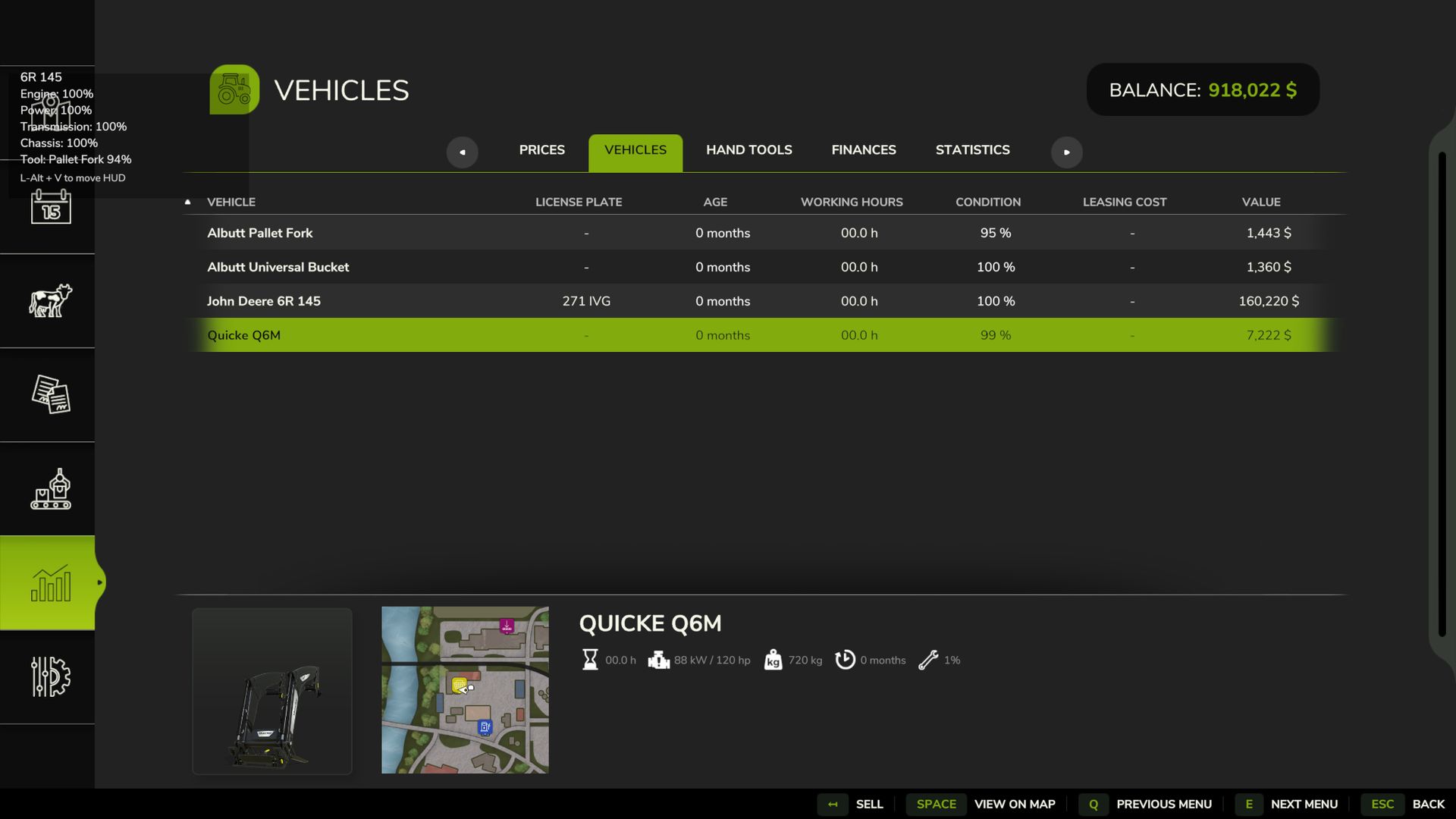Switch to the Prices tab
The image size is (1456, 819).
click(x=541, y=150)
